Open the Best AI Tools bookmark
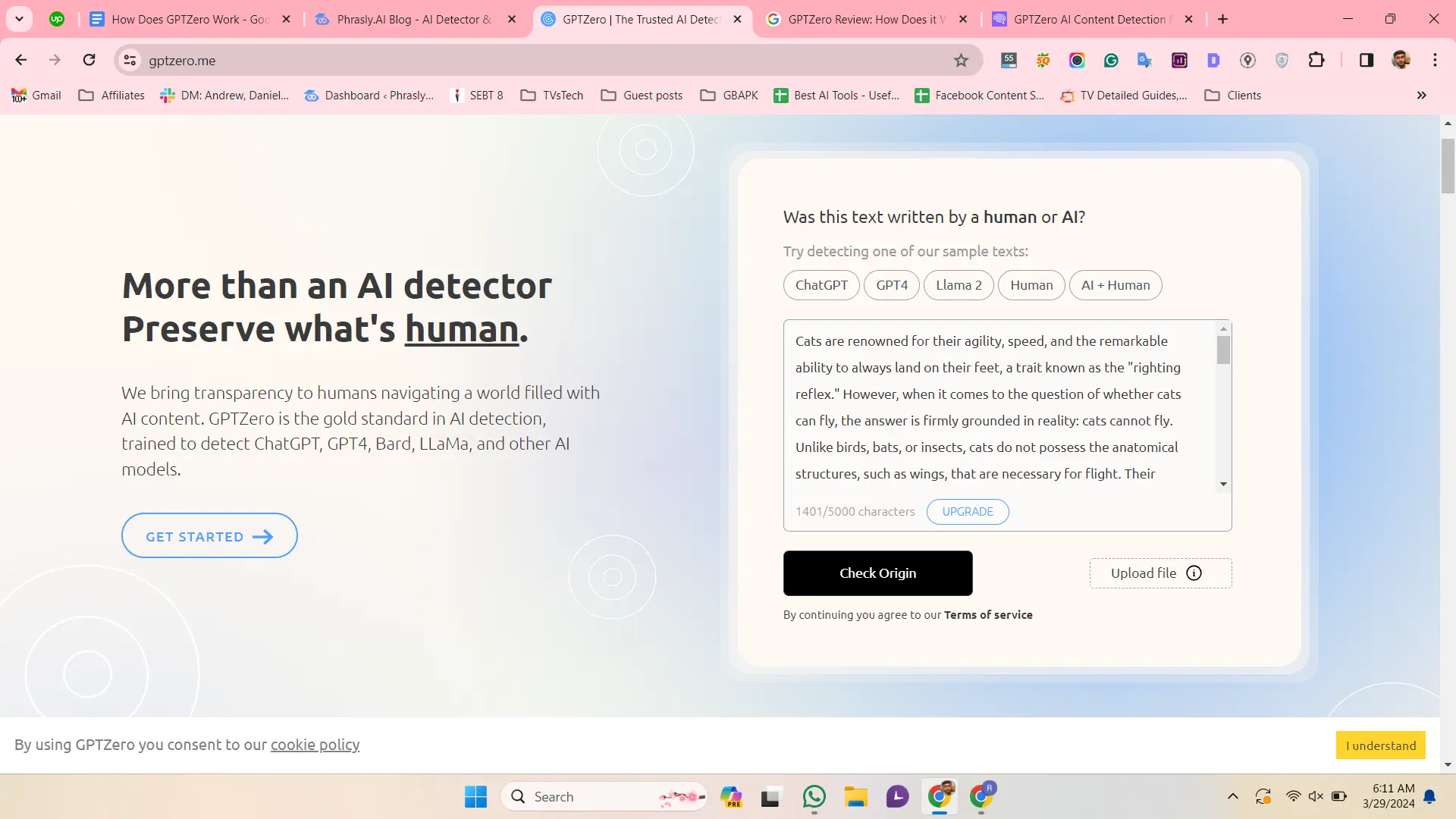1456x819 pixels. tap(836, 96)
